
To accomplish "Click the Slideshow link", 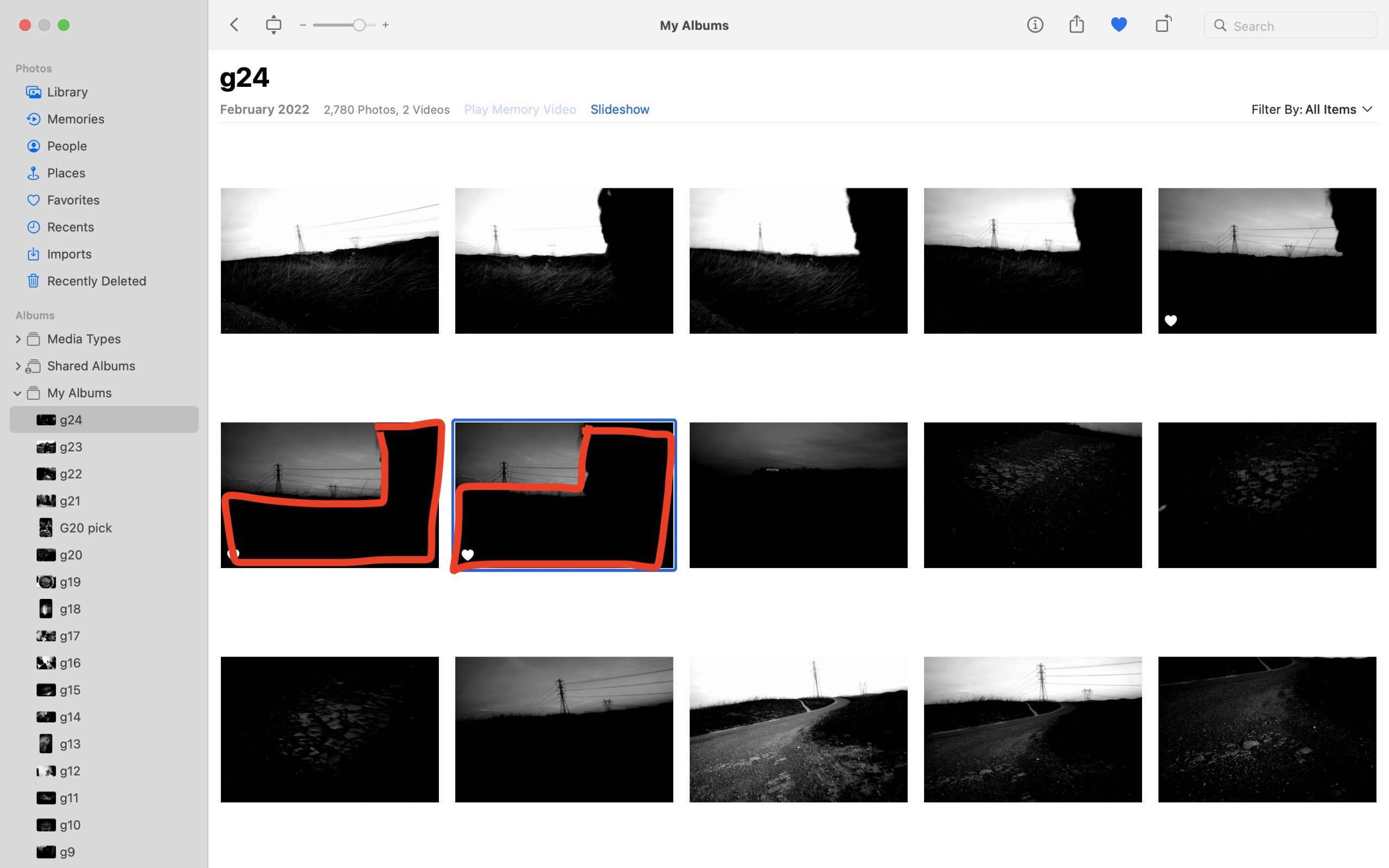I will click(x=619, y=110).
